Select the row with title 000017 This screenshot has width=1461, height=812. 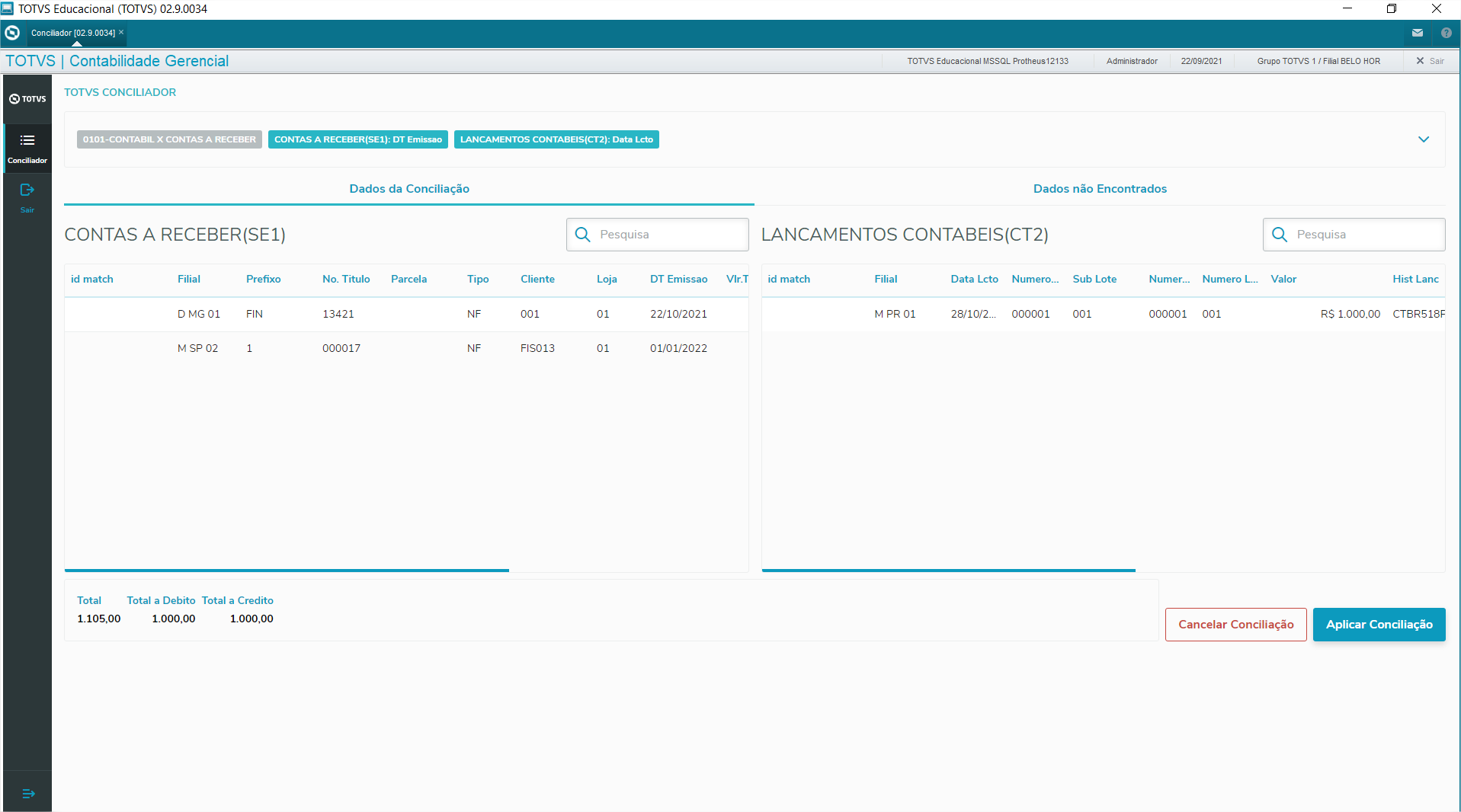coord(406,348)
